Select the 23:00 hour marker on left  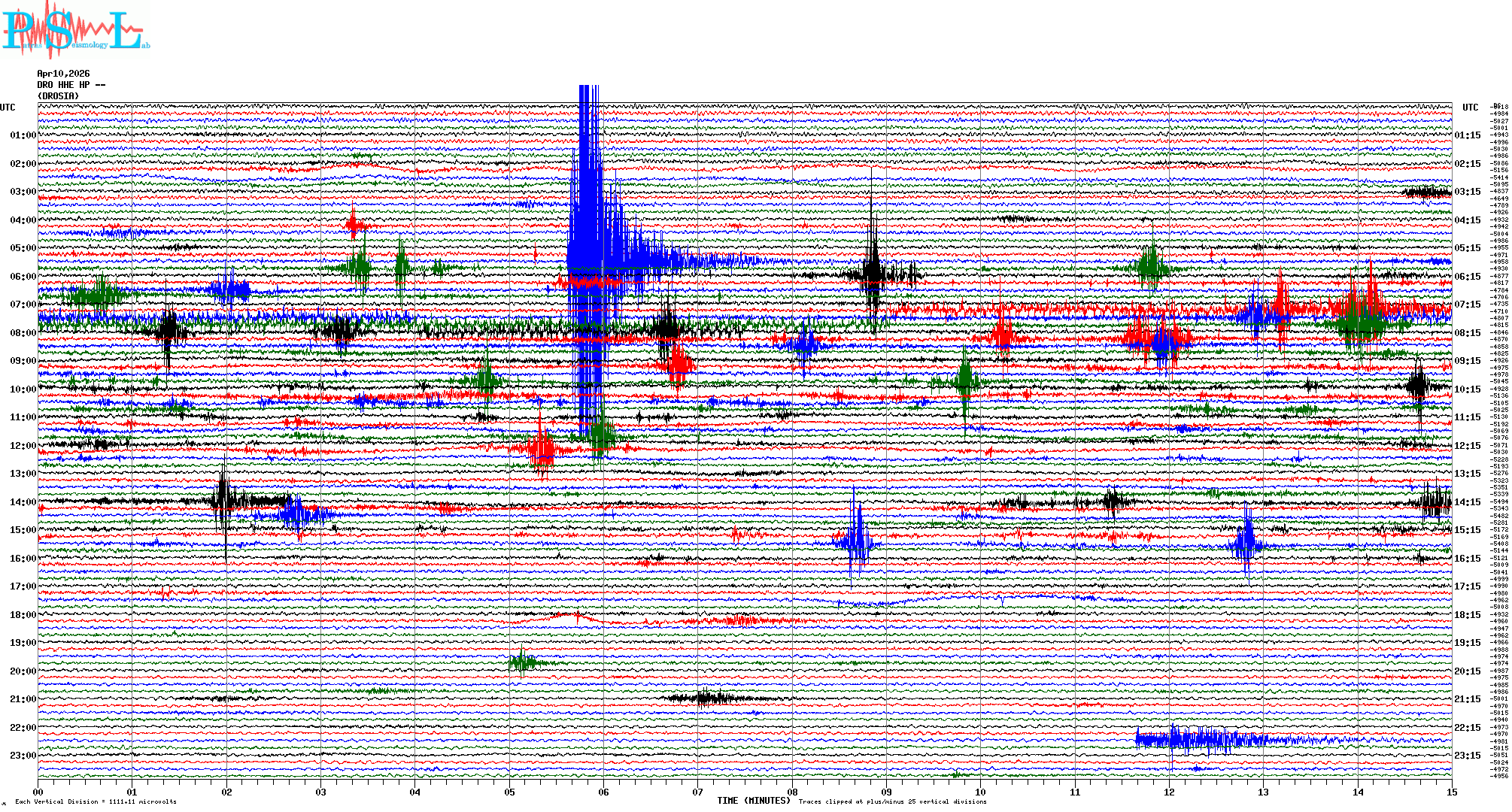pyautogui.click(x=23, y=756)
